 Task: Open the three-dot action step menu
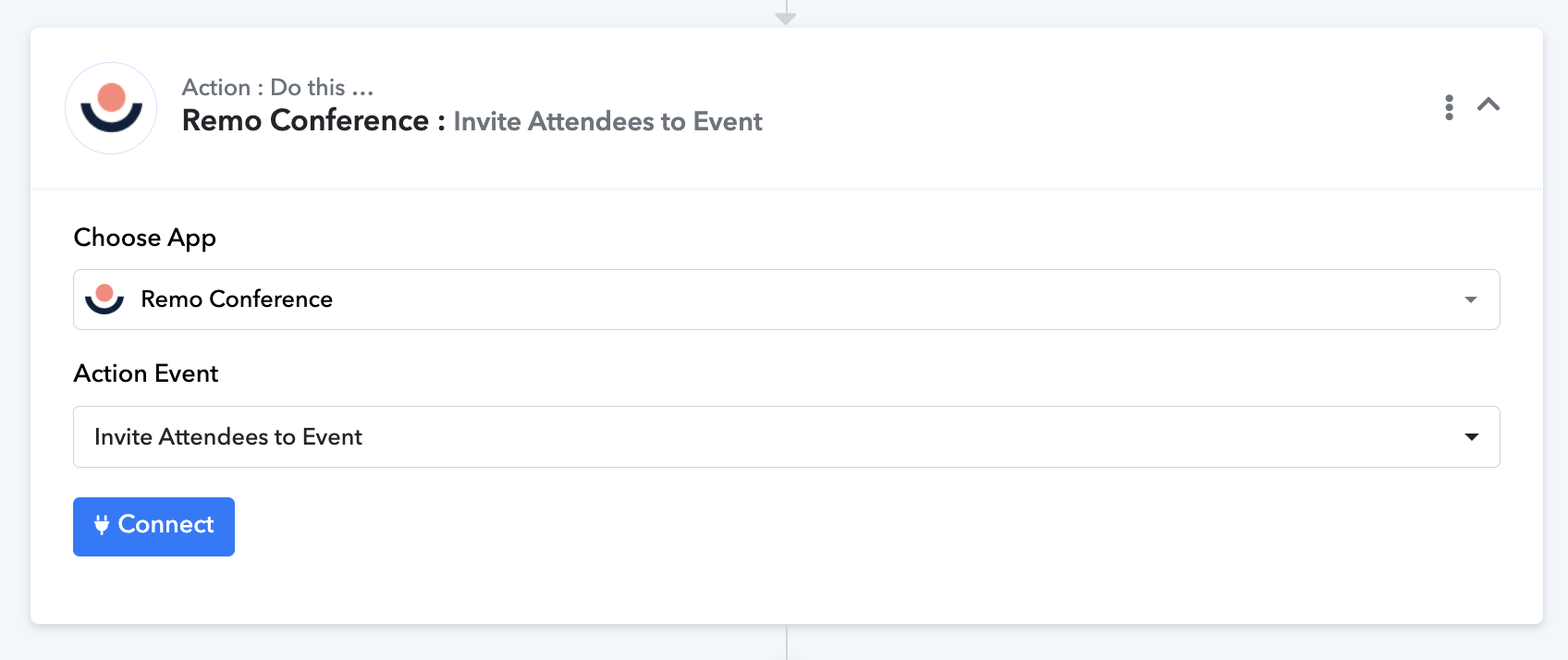coord(1449,107)
